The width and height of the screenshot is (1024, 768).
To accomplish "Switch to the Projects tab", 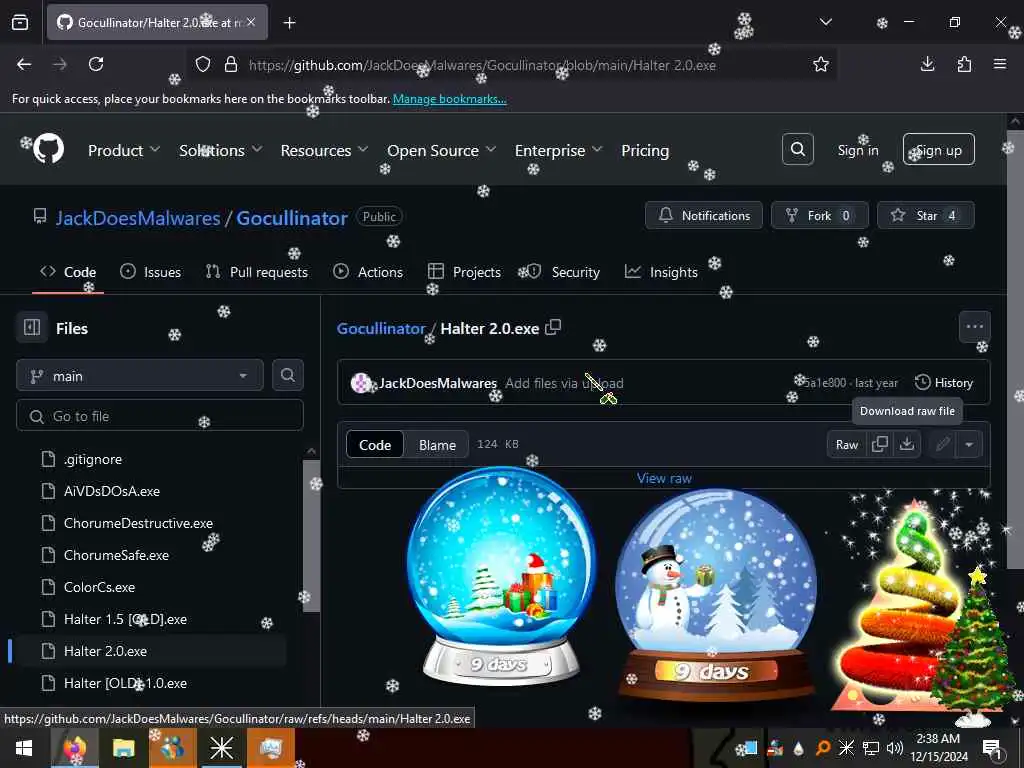I will 464,272.
